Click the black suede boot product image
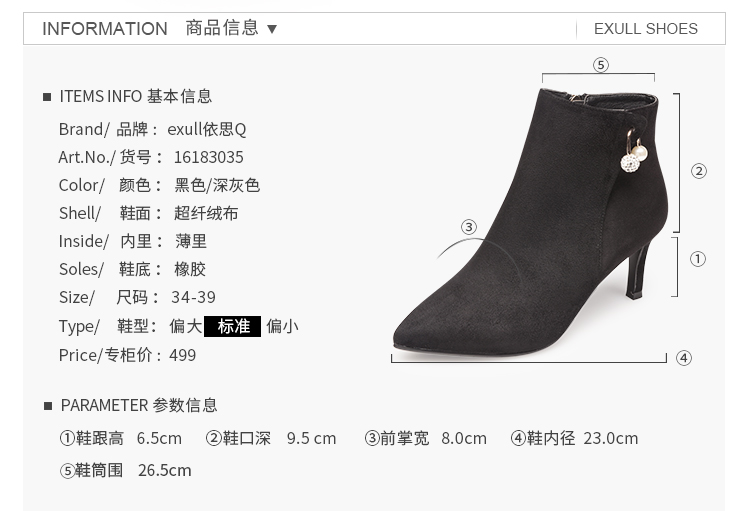 [x=530, y=222]
